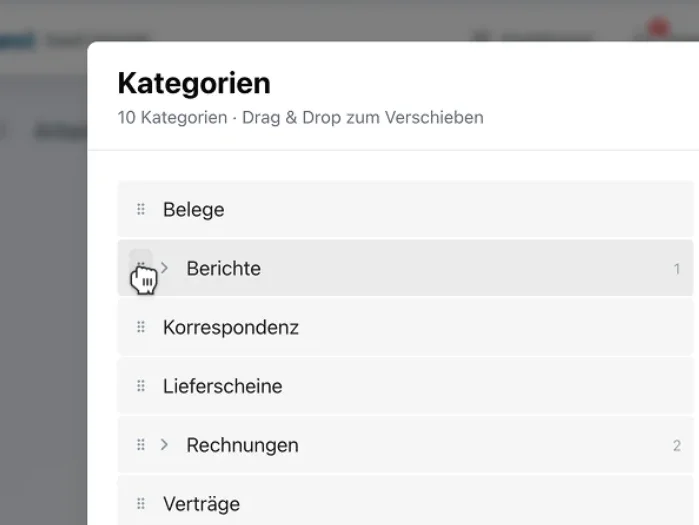Expand the Rechnungen category chevron

click(165, 445)
